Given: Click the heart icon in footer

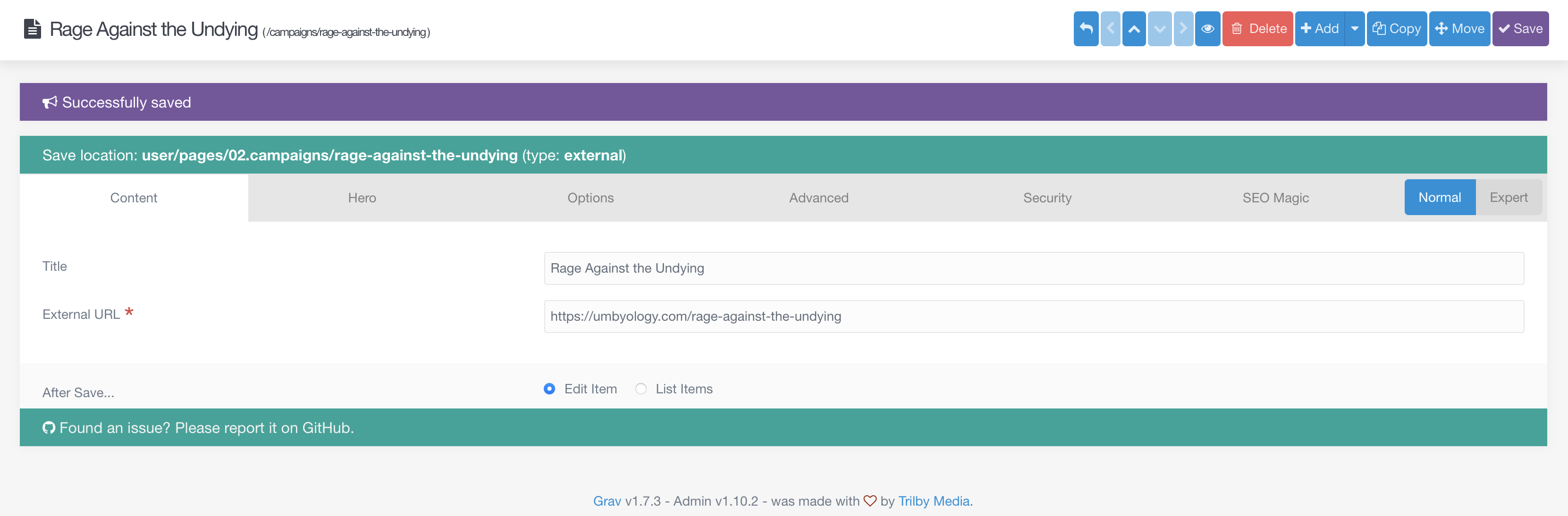Looking at the screenshot, I should tap(870, 501).
